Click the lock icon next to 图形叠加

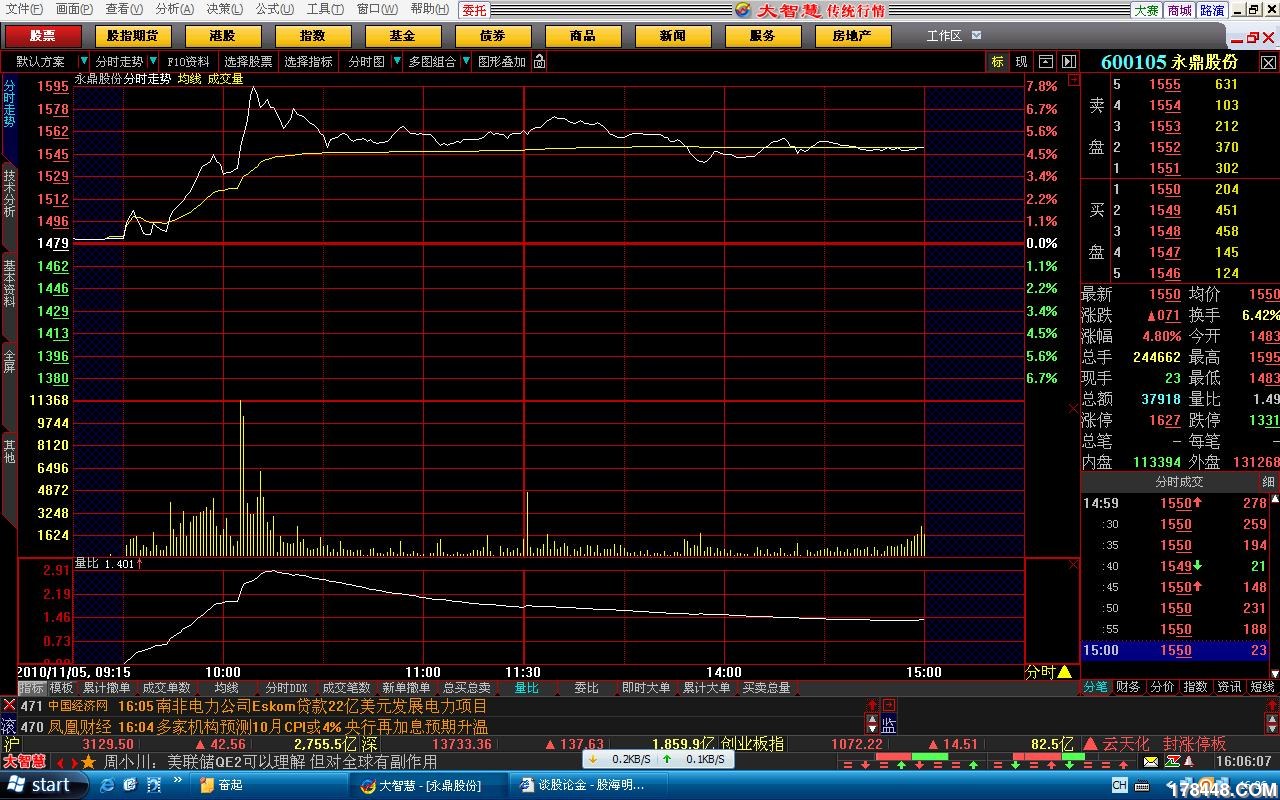click(x=539, y=62)
